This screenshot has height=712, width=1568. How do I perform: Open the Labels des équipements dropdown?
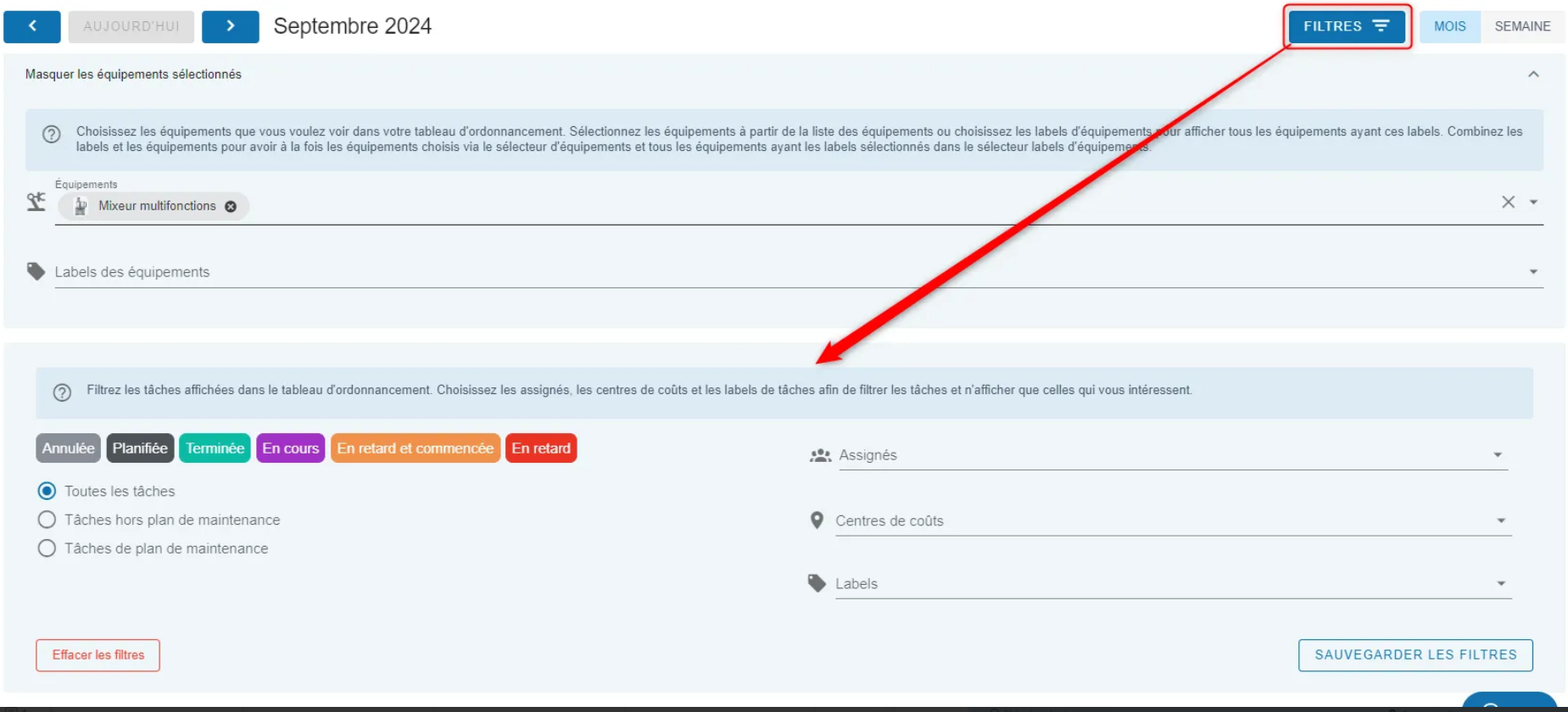pyautogui.click(x=1533, y=272)
